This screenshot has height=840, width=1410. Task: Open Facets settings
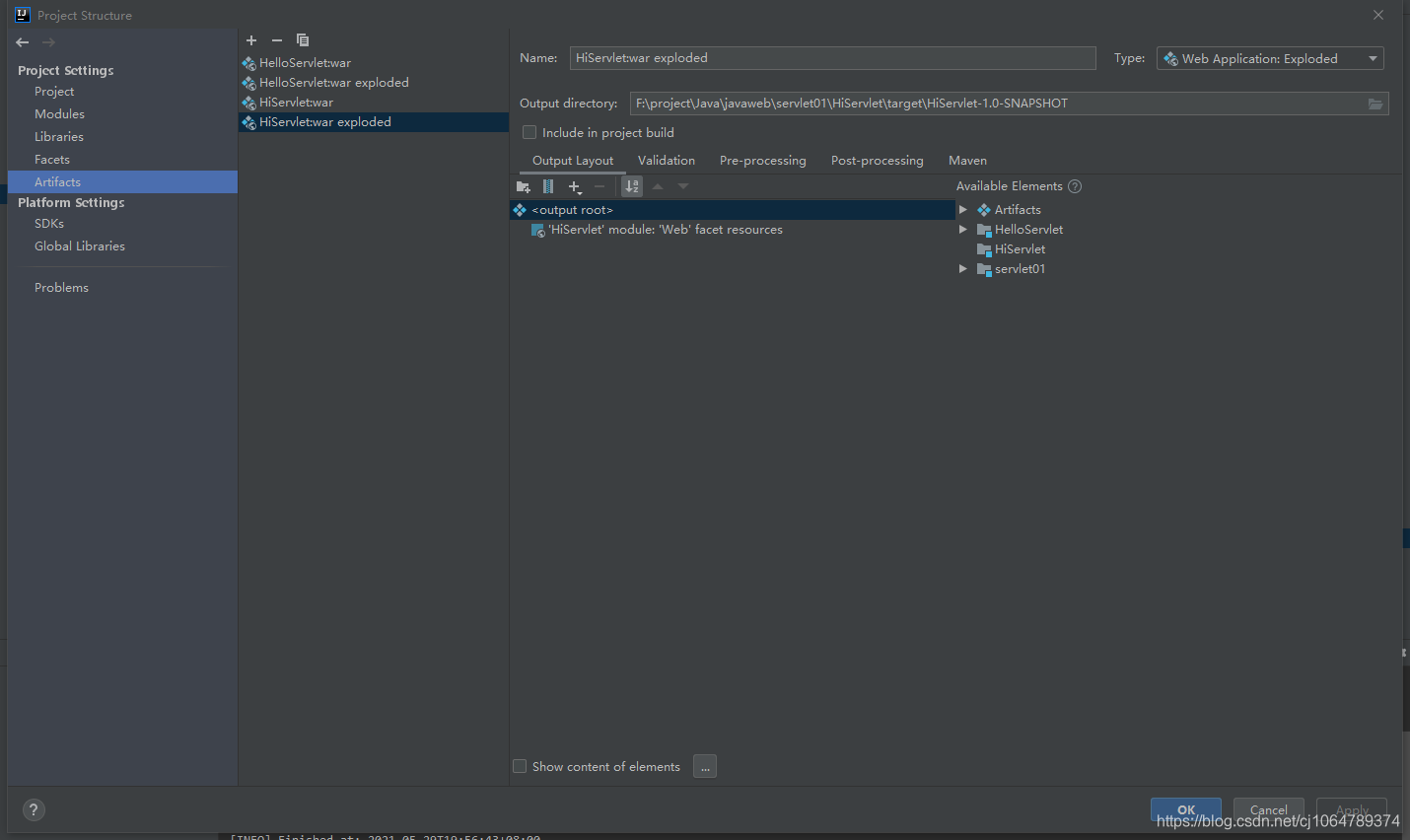(x=52, y=160)
